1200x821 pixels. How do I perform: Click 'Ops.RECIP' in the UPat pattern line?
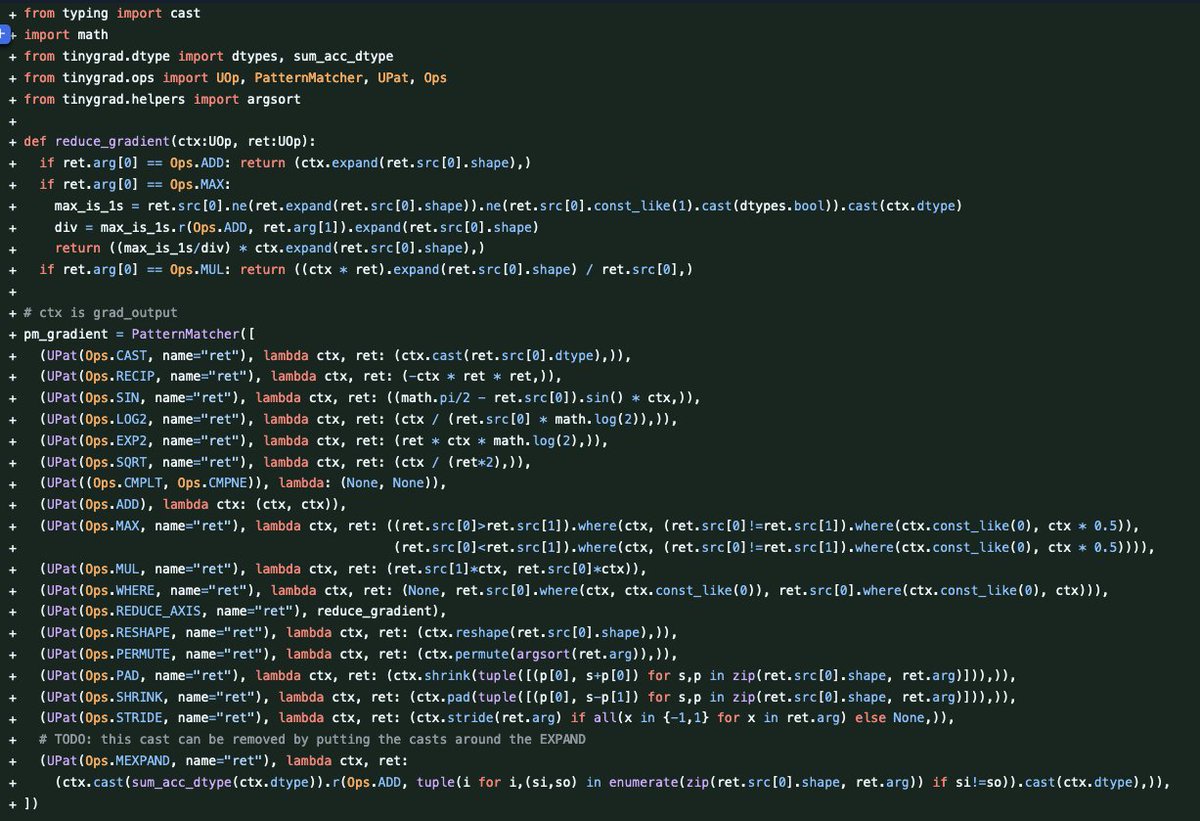click(x=120, y=376)
